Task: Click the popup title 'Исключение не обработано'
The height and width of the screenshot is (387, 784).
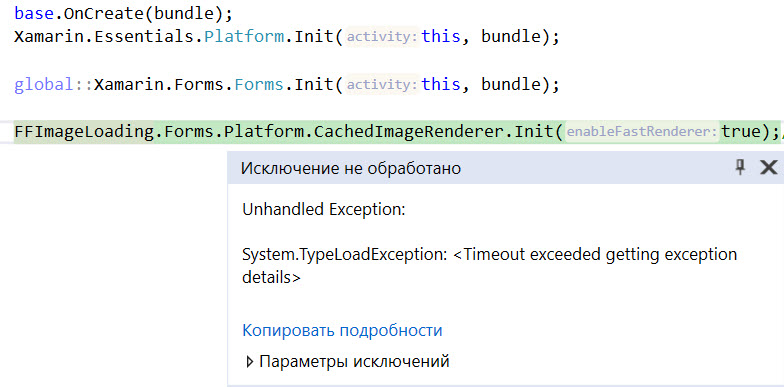Action: pos(350,168)
